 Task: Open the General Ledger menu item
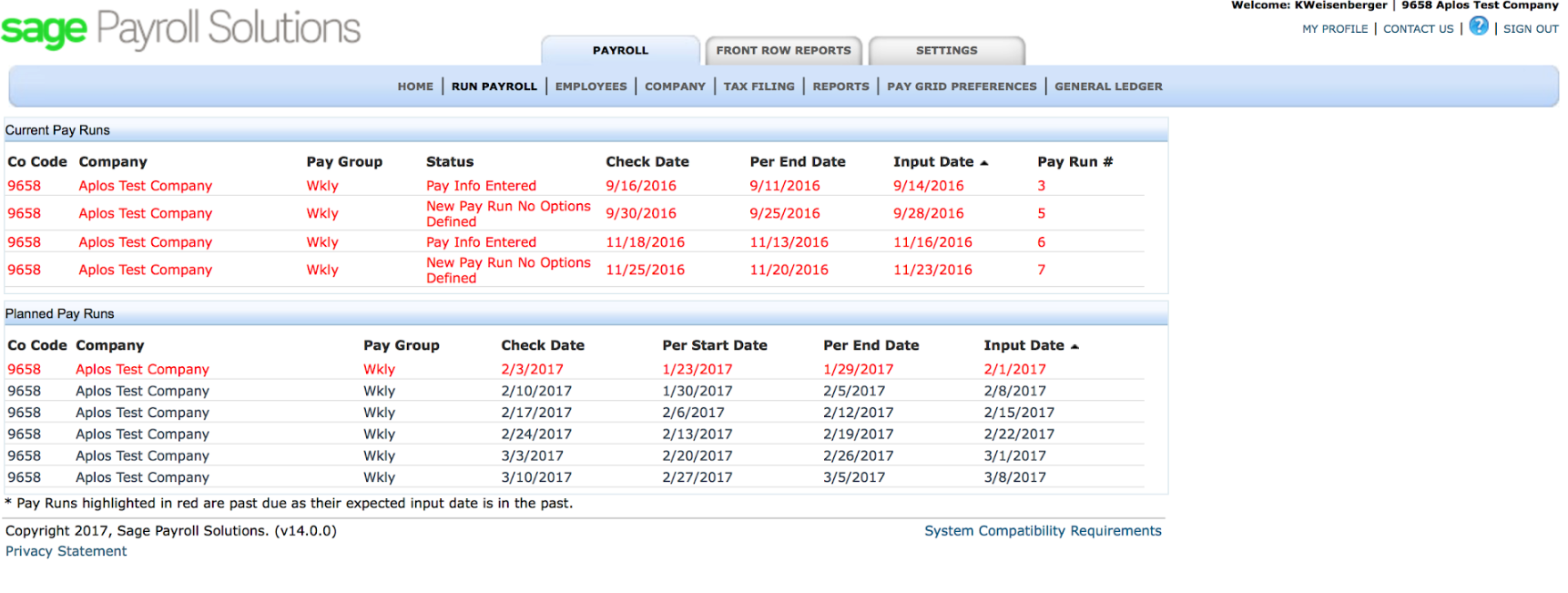(x=1109, y=87)
